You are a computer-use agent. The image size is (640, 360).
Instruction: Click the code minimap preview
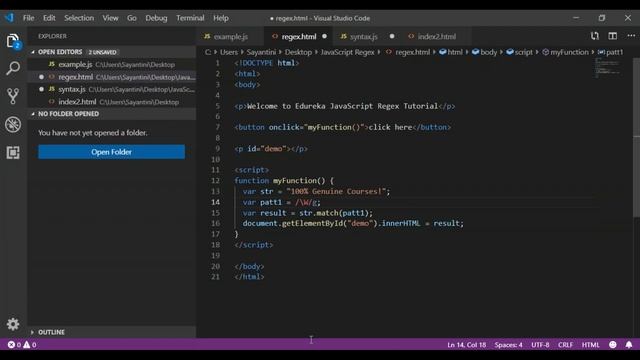pyautogui.click(x=607, y=68)
